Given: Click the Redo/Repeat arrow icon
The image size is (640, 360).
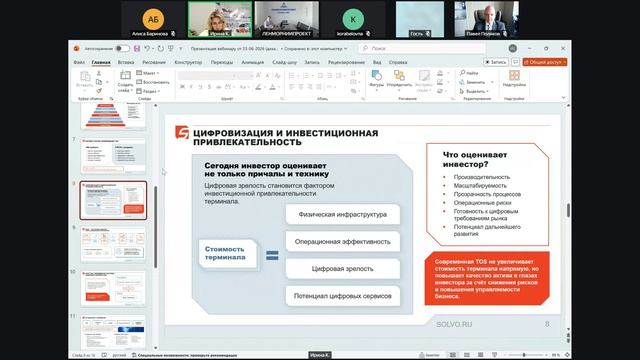Looking at the screenshot, I should [x=160, y=49].
